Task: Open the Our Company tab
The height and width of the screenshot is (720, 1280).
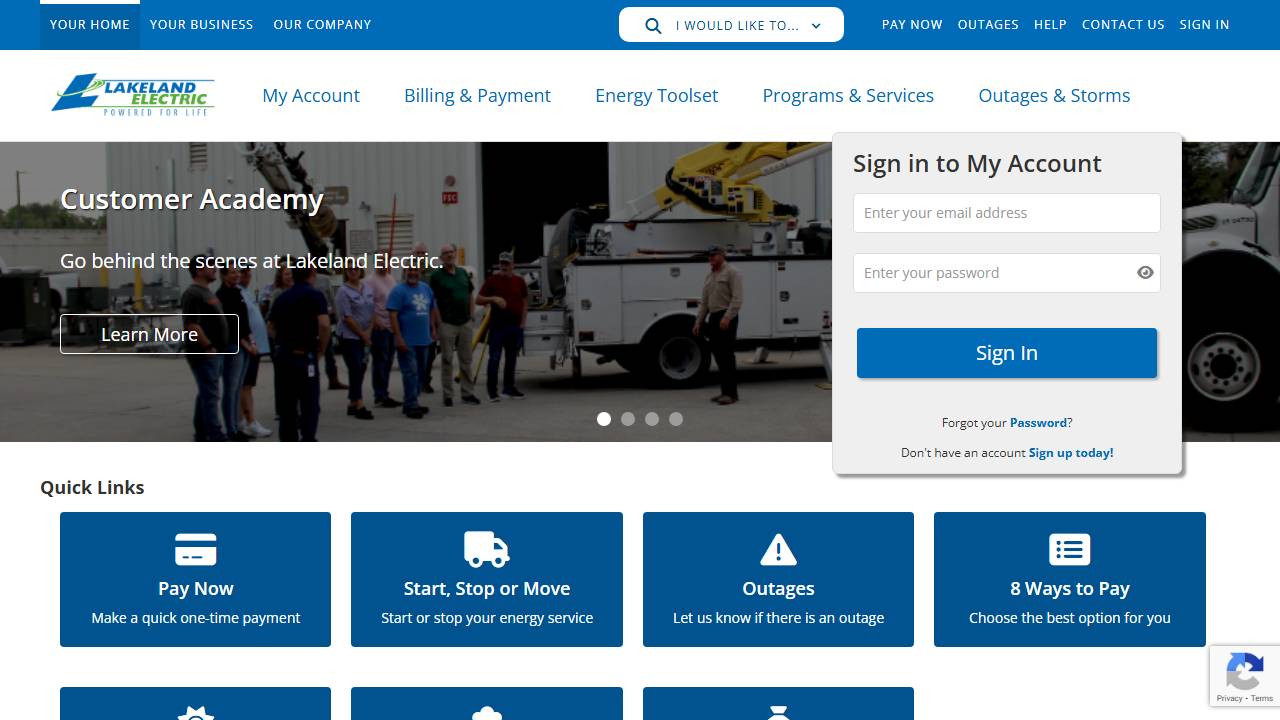Action: 322,25
